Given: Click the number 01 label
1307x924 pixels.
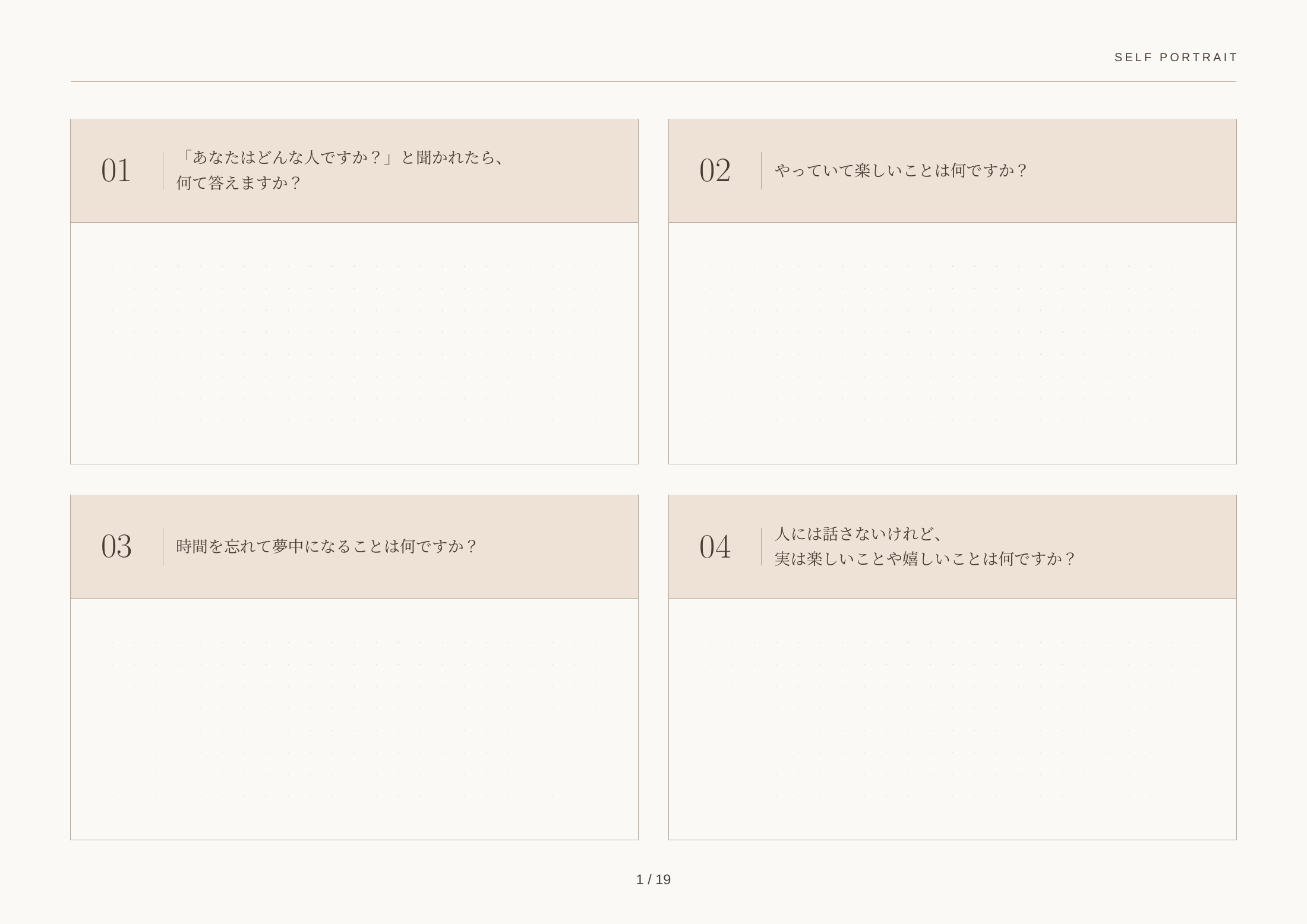Looking at the screenshot, I should [x=116, y=171].
